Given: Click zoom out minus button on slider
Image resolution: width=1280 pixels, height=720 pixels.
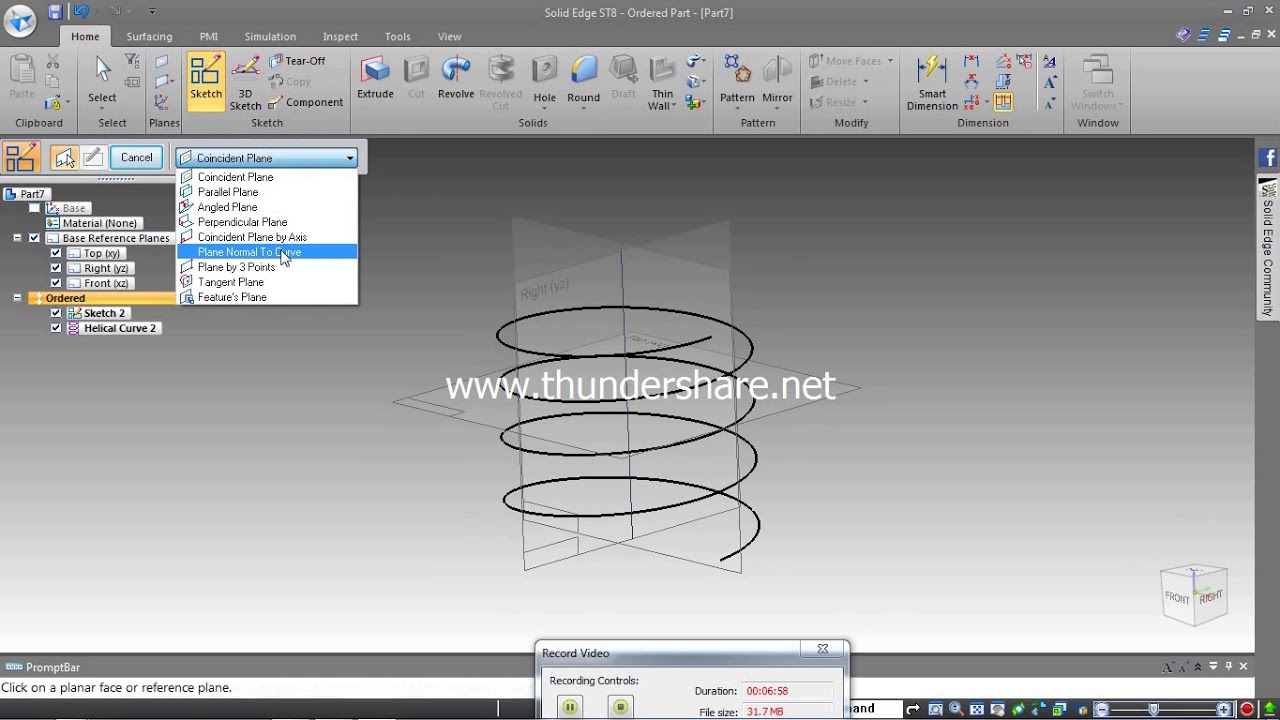Looking at the screenshot, I should [1101, 709].
